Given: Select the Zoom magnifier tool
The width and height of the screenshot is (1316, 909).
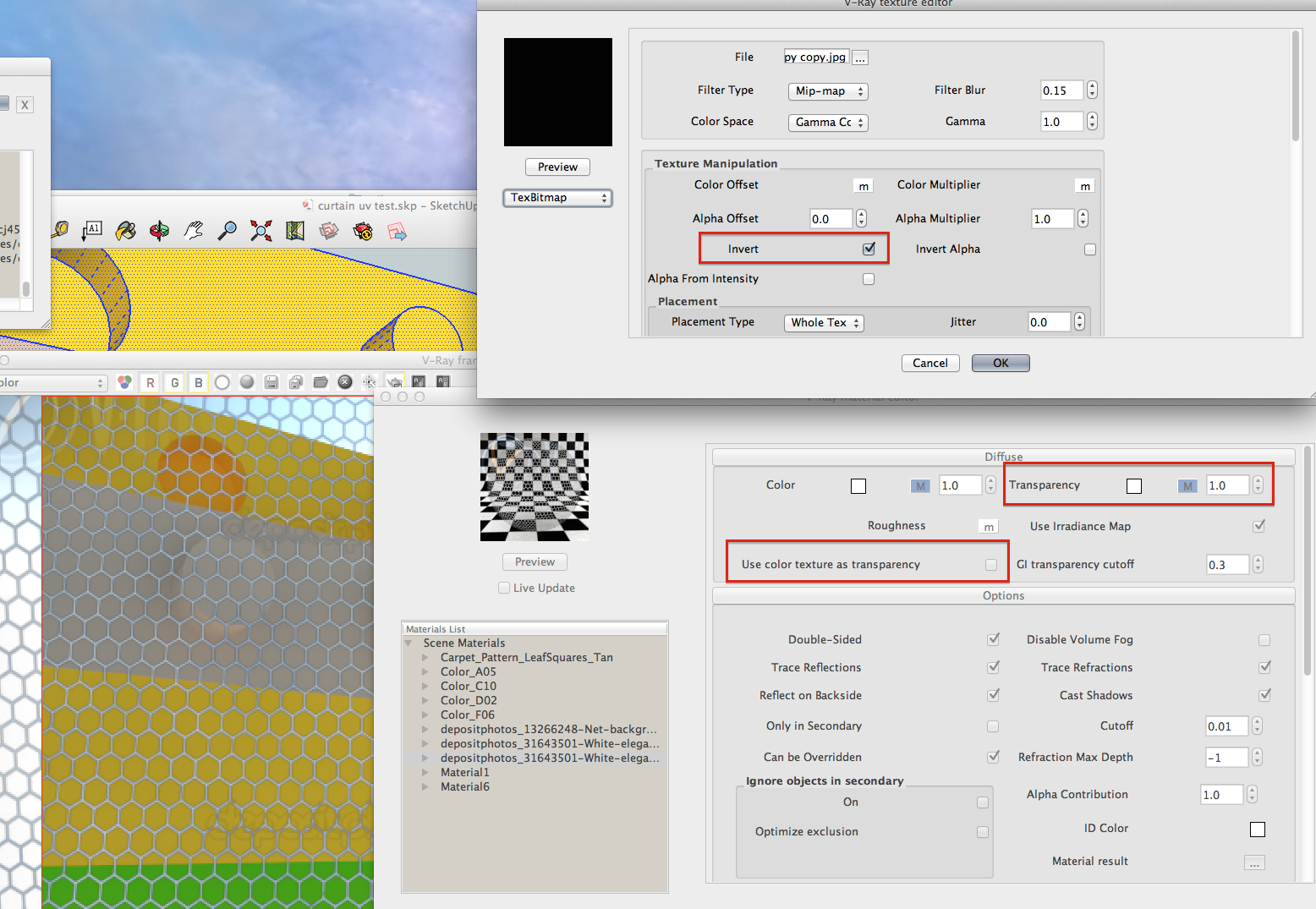Looking at the screenshot, I should [x=227, y=230].
